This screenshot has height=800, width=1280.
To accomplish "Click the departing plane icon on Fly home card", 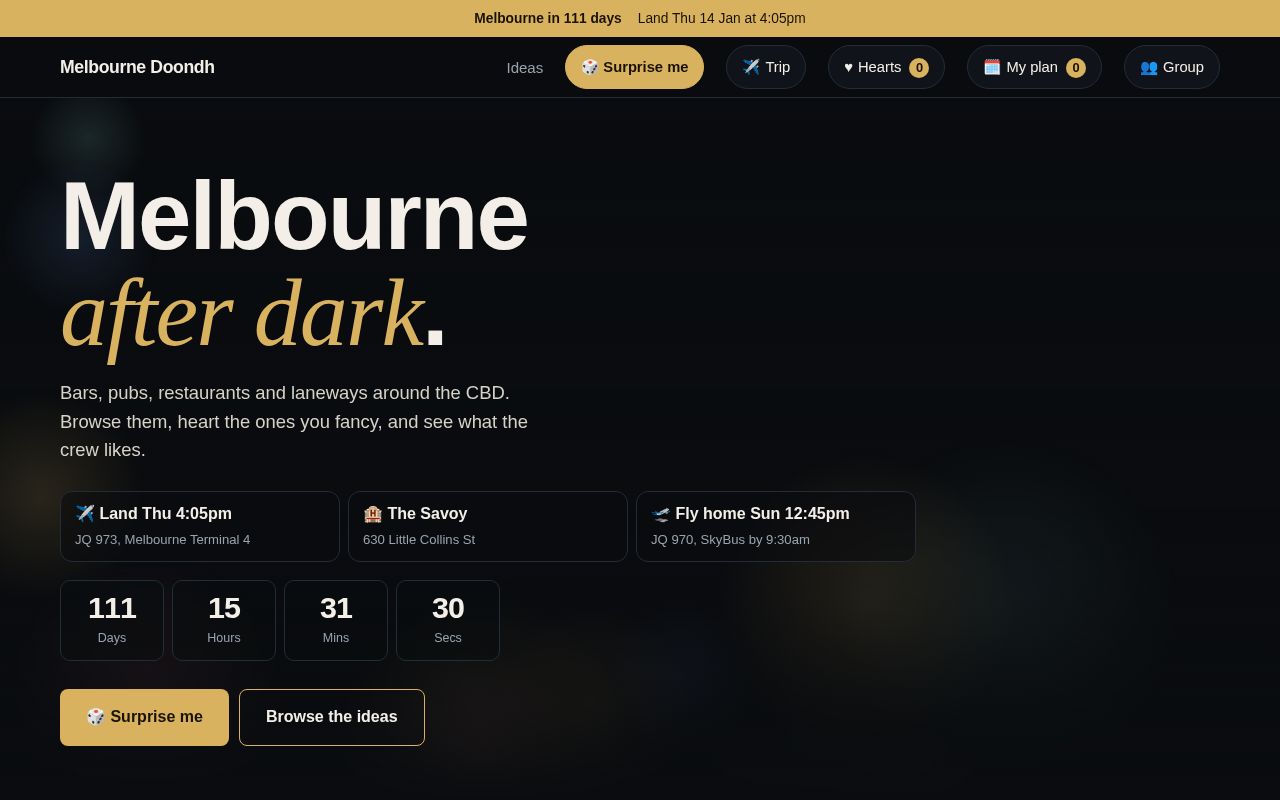I will [x=661, y=514].
